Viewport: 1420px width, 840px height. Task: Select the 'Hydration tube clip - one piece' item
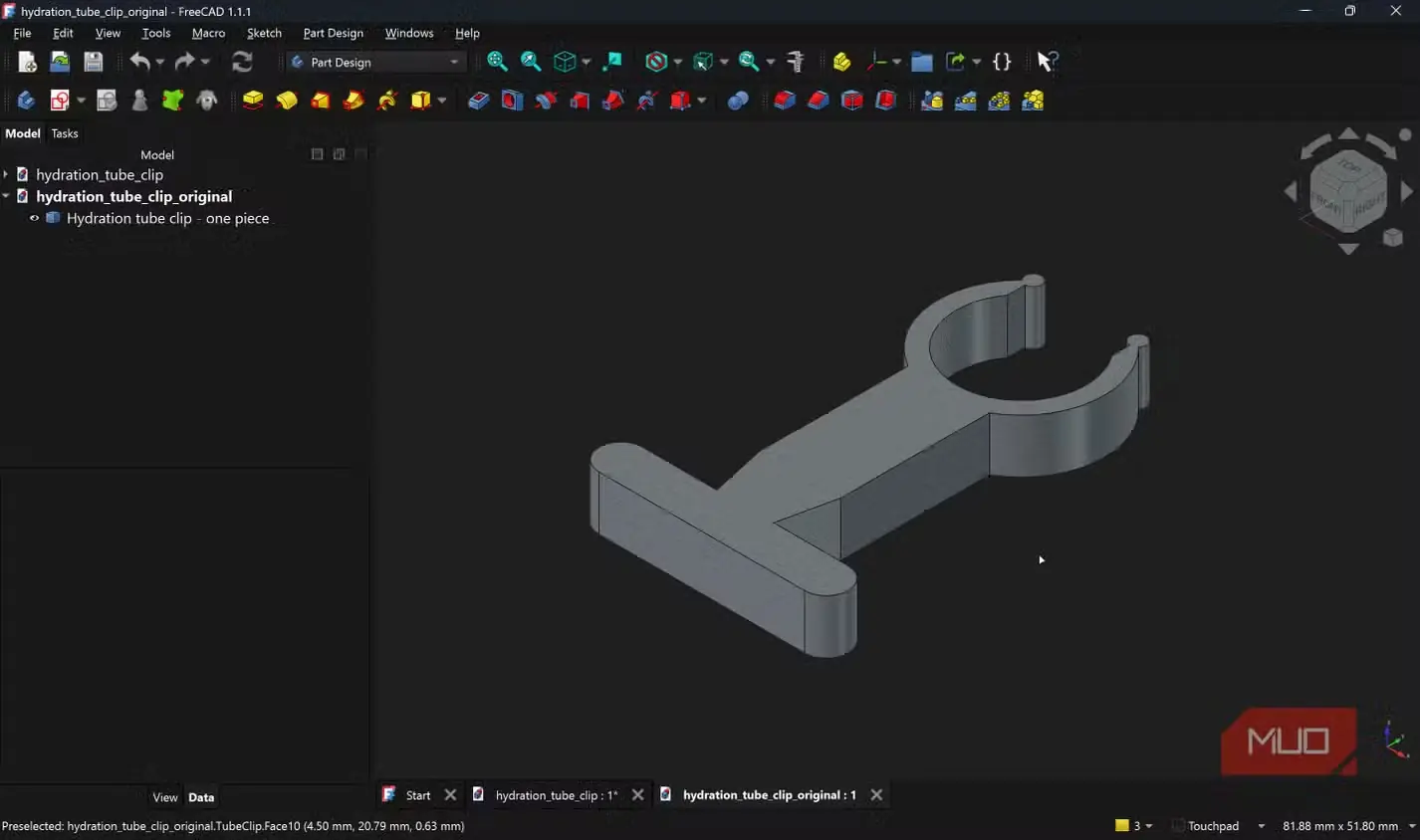tap(167, 218)
